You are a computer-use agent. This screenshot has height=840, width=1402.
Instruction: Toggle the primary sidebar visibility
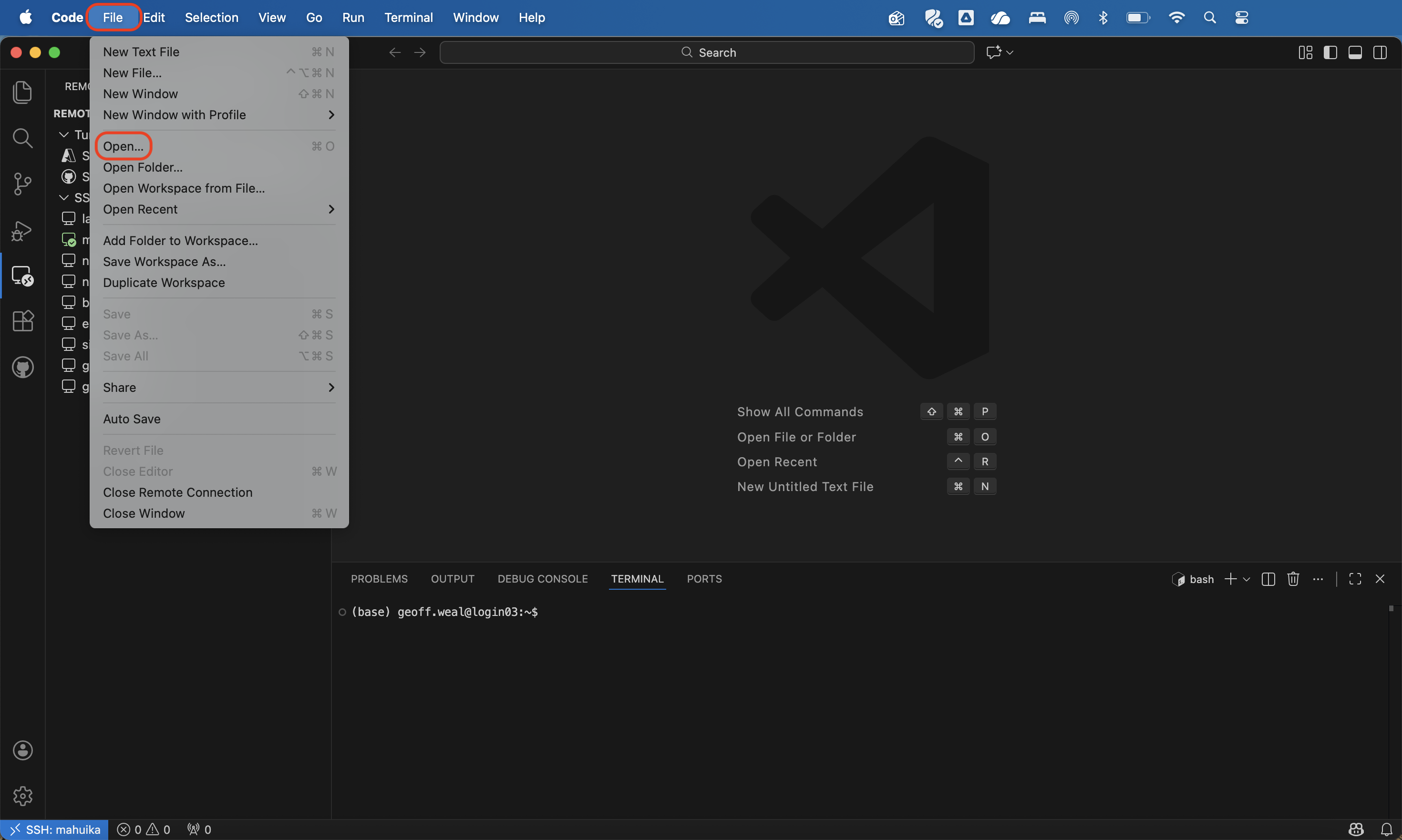click(1330, 52)
